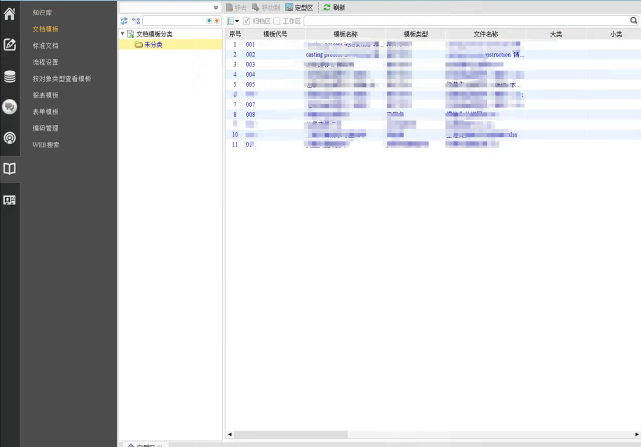Click the scrollbar right arrow
Screen dimensions: 641x447
(x=637, y=434)
